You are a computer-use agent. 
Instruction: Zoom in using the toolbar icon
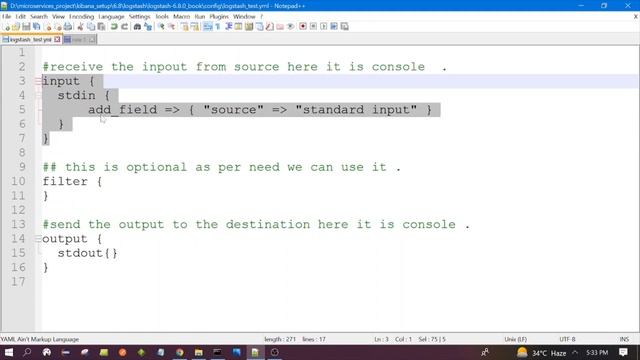[x=161, y=27]
